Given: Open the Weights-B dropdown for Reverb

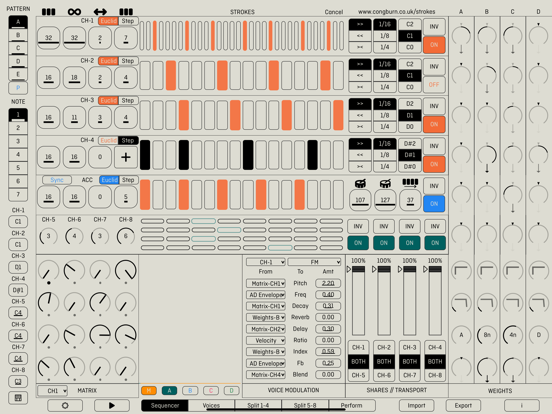Looking at the screenshot, I should pos(266,318).
